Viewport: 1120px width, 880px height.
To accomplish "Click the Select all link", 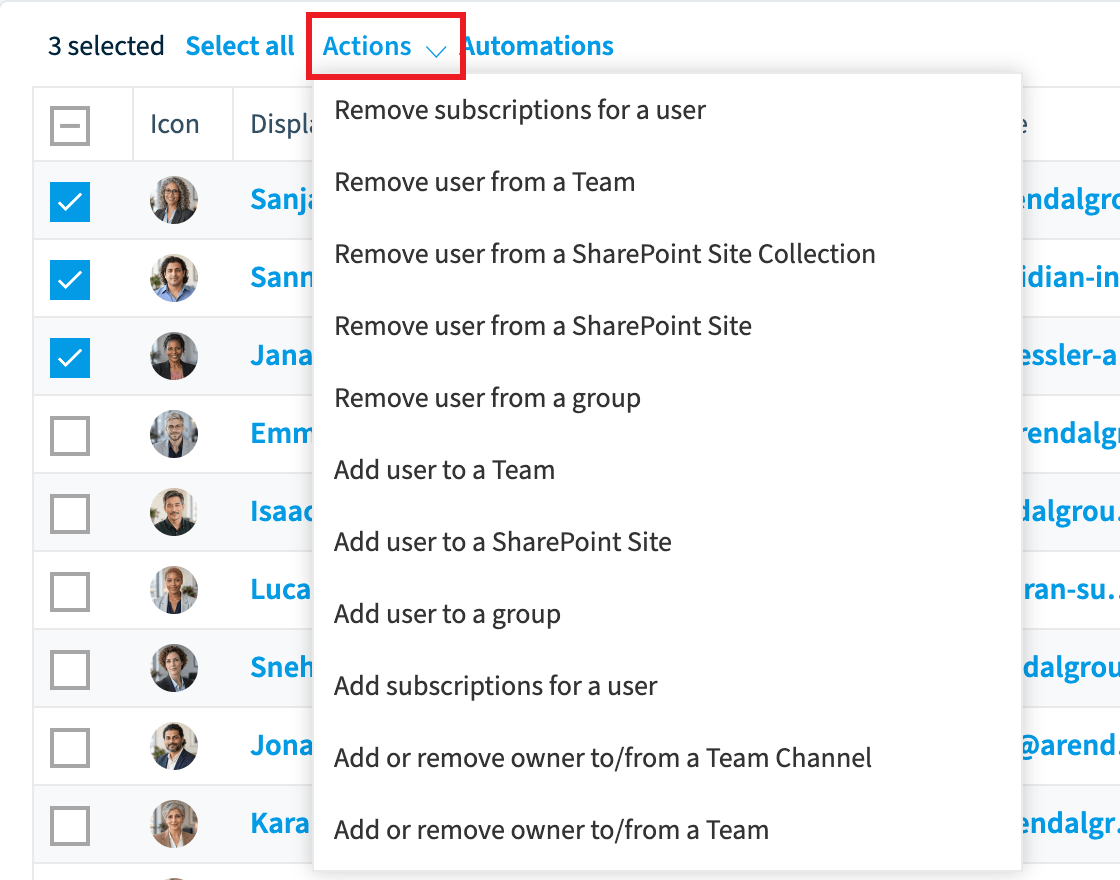I will click(240, 46).
